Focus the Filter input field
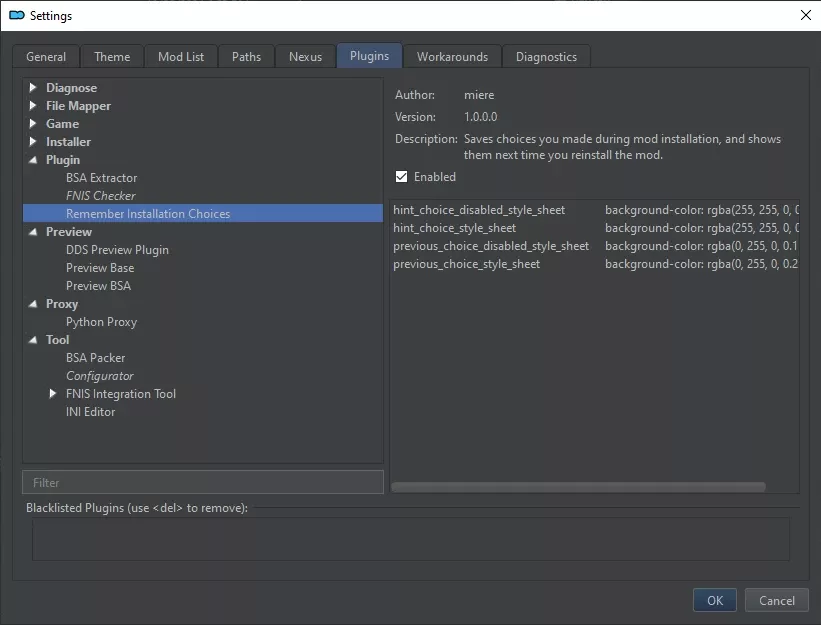 (203, 482)
